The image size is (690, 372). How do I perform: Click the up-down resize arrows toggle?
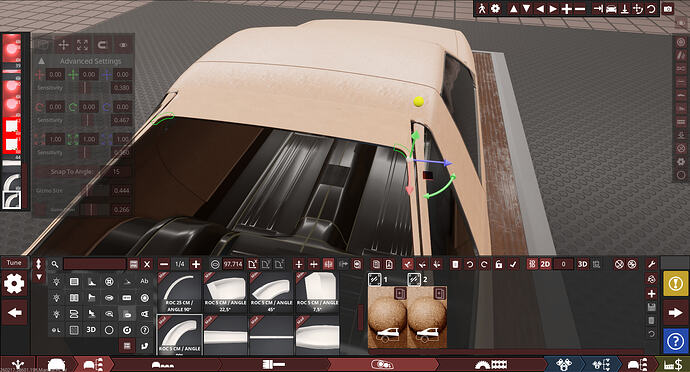39,264
